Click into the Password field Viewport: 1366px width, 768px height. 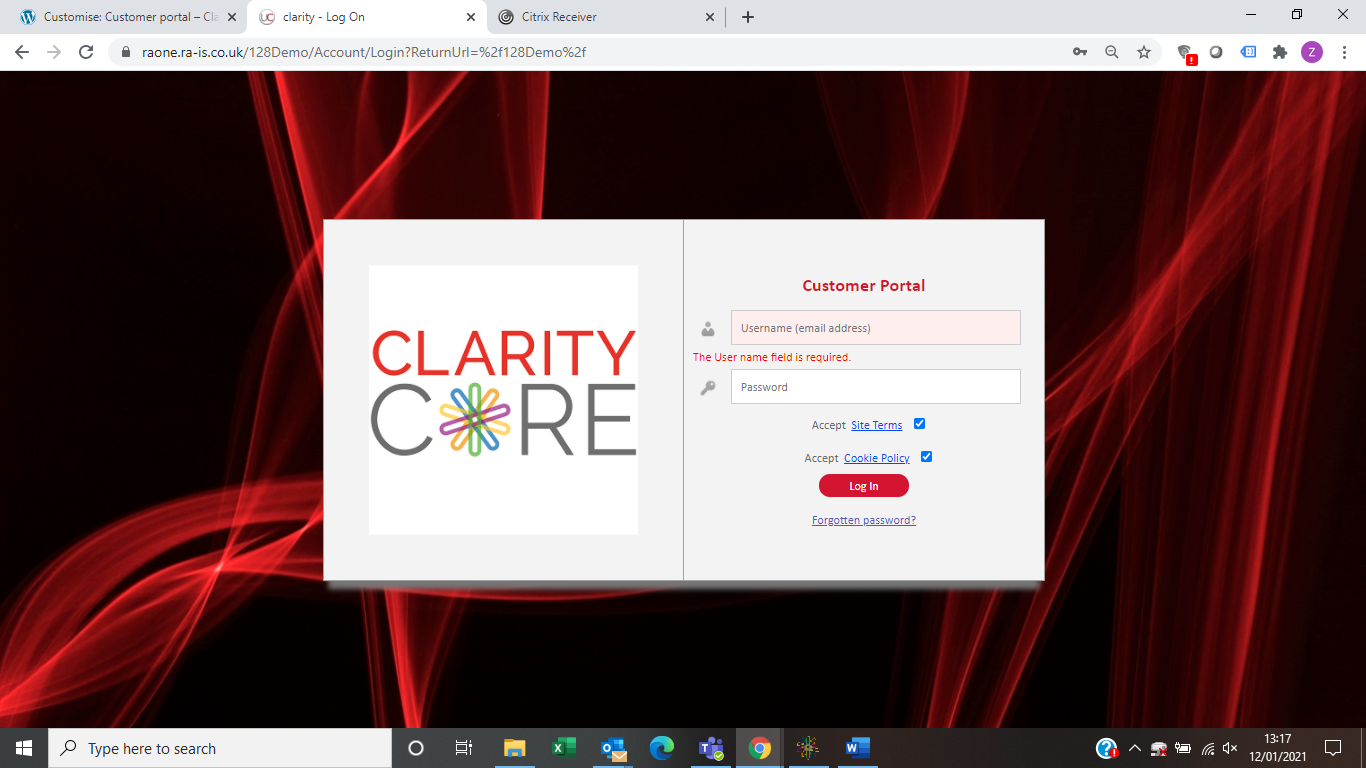tap(875, 387)
